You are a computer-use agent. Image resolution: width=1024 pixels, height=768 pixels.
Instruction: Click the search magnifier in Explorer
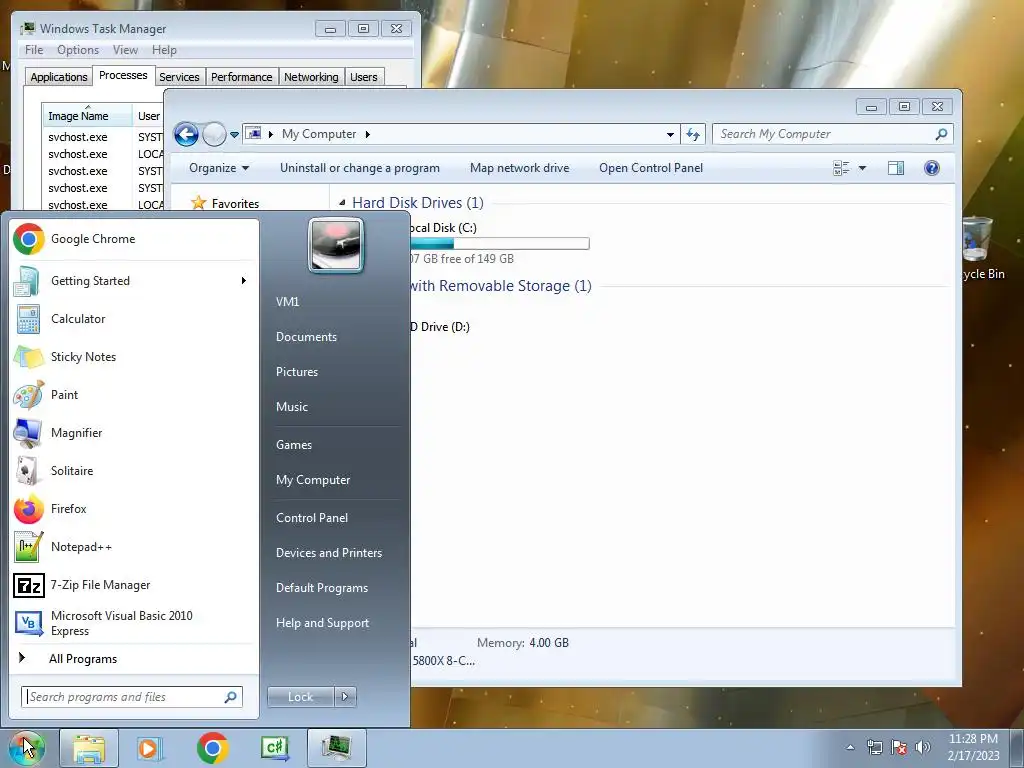pos(941,134)
